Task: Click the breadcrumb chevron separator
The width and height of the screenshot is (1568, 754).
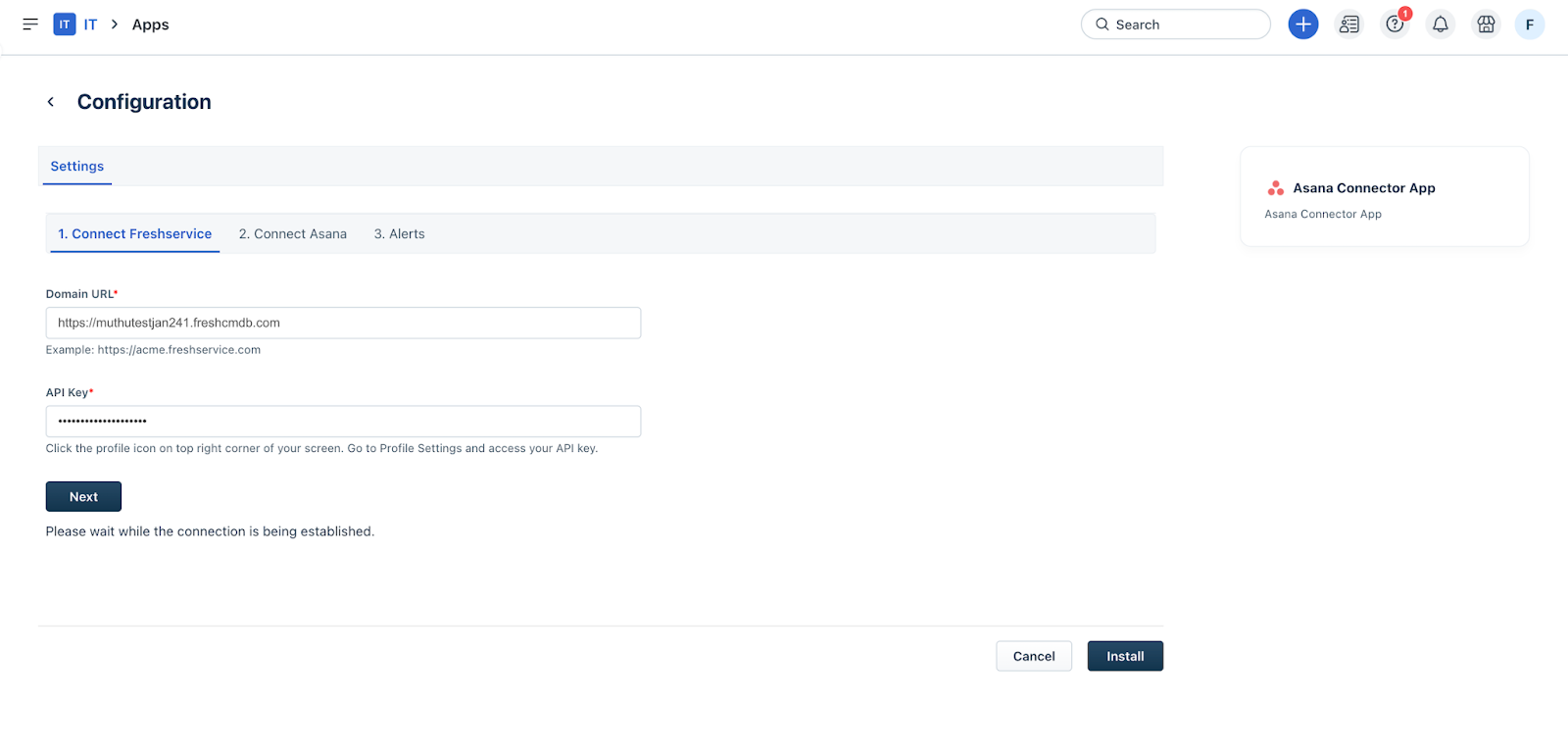Action: click(115, 25)
